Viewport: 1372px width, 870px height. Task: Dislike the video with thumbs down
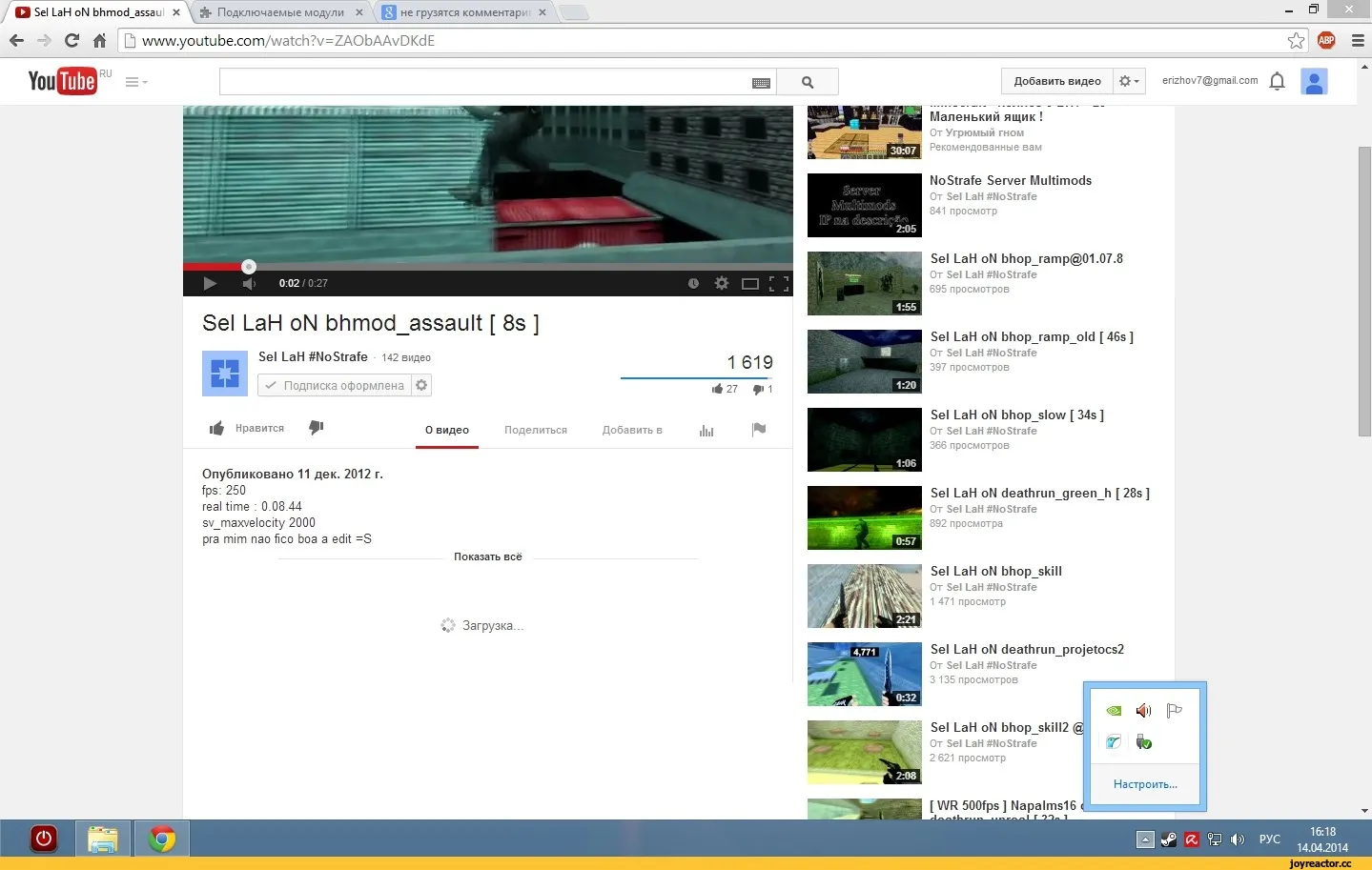(x=317, y=428)
